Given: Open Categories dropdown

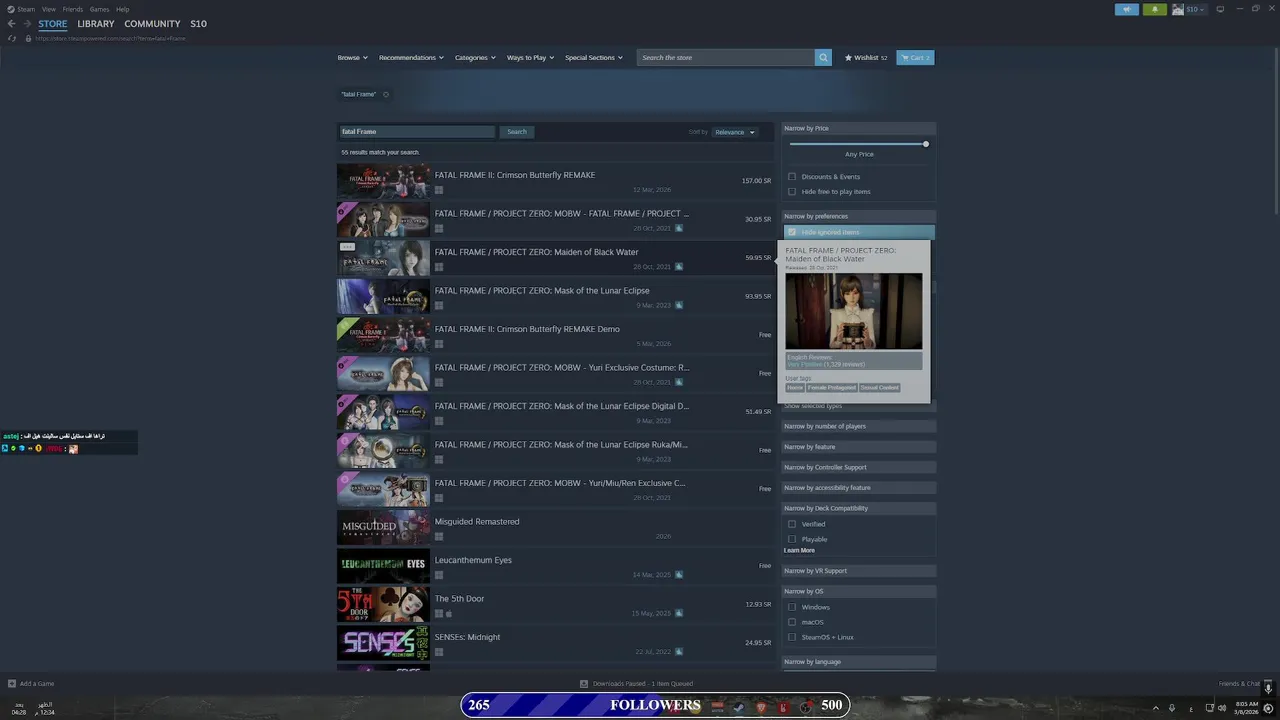Looking at the screenshot, I should pos(475,58).
